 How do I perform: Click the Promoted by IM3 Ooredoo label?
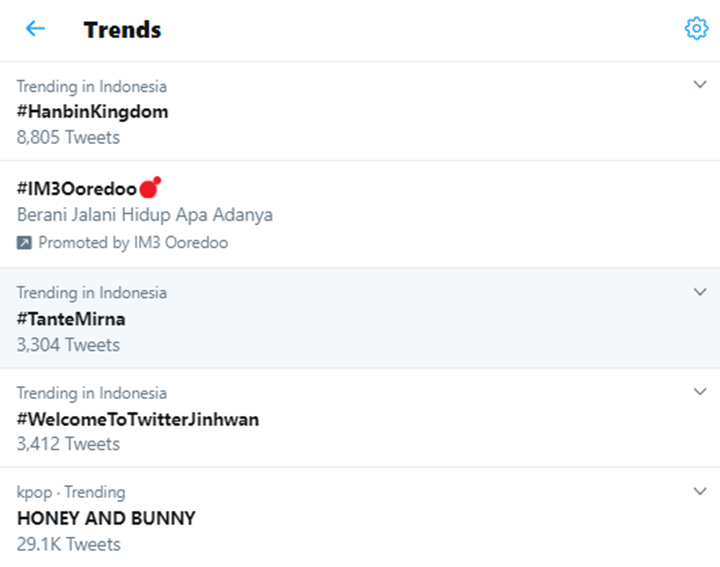click(x=133, y=242)
